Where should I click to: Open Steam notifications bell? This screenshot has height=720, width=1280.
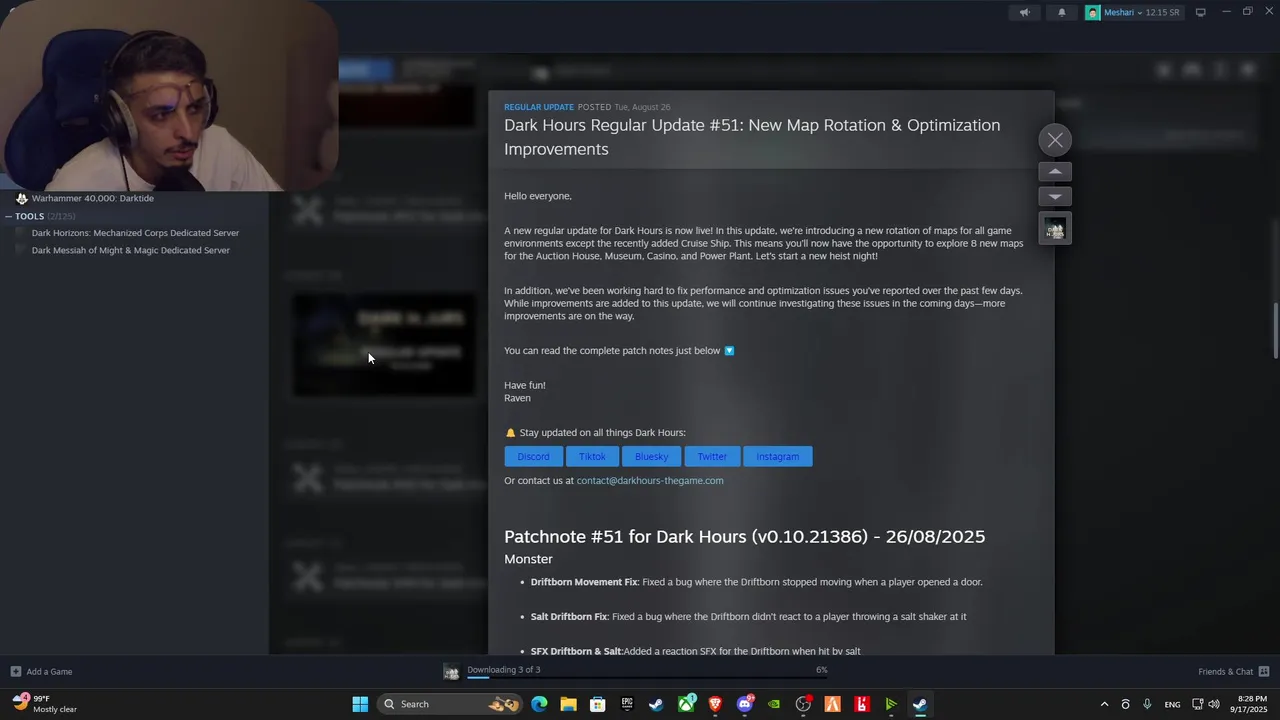click(x=1062, y=12)
